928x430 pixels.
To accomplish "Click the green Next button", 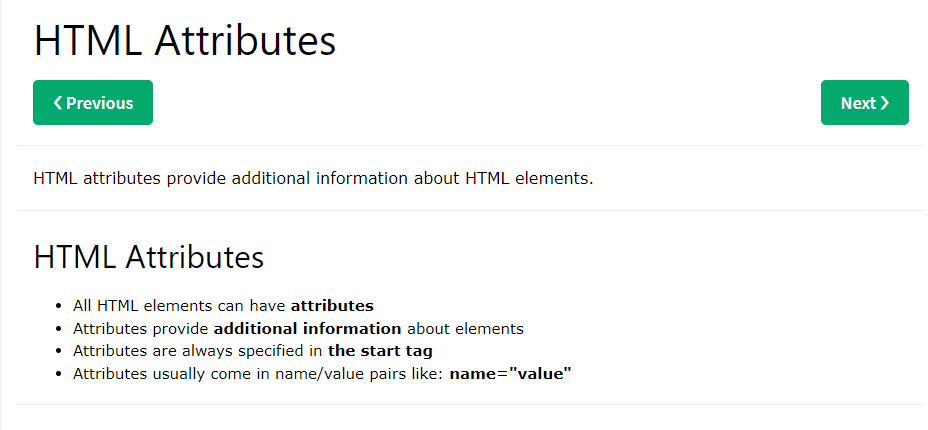I will [x=864, y=103].
